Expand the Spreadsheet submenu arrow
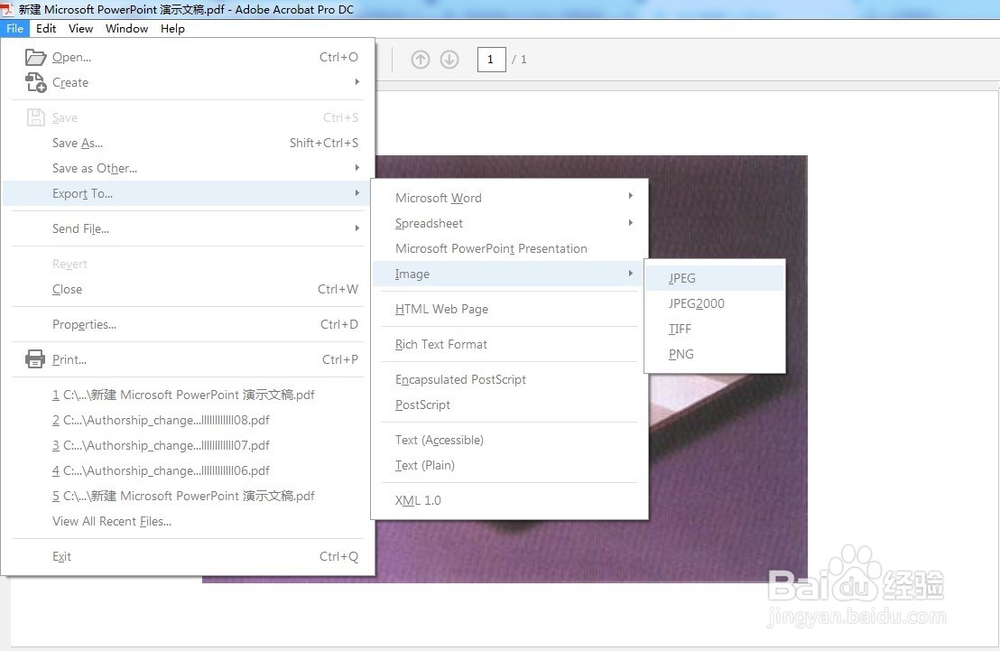1000x651 pixels. [630, 223]
